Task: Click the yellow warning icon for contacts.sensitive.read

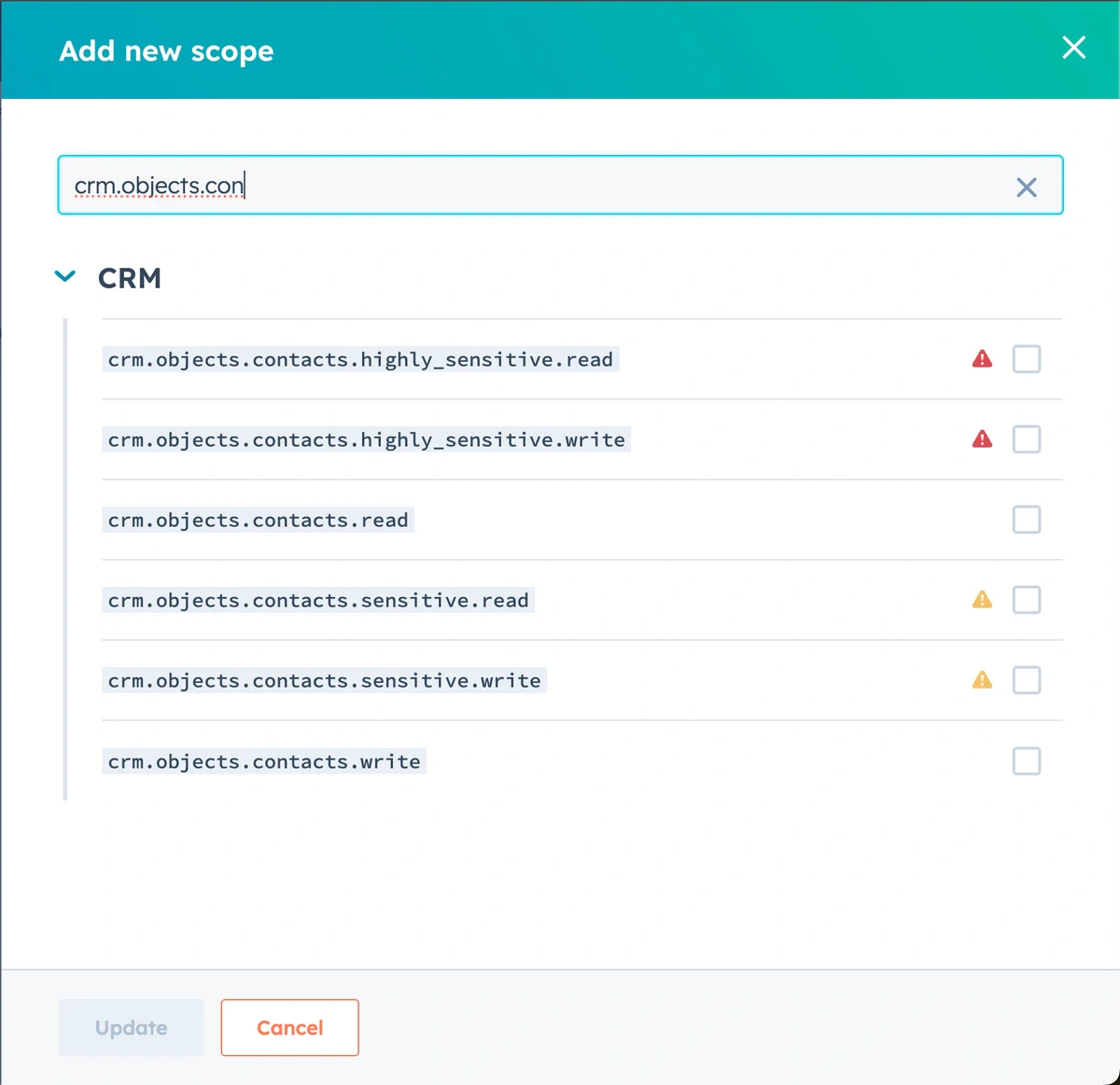Action: [982, 599]
